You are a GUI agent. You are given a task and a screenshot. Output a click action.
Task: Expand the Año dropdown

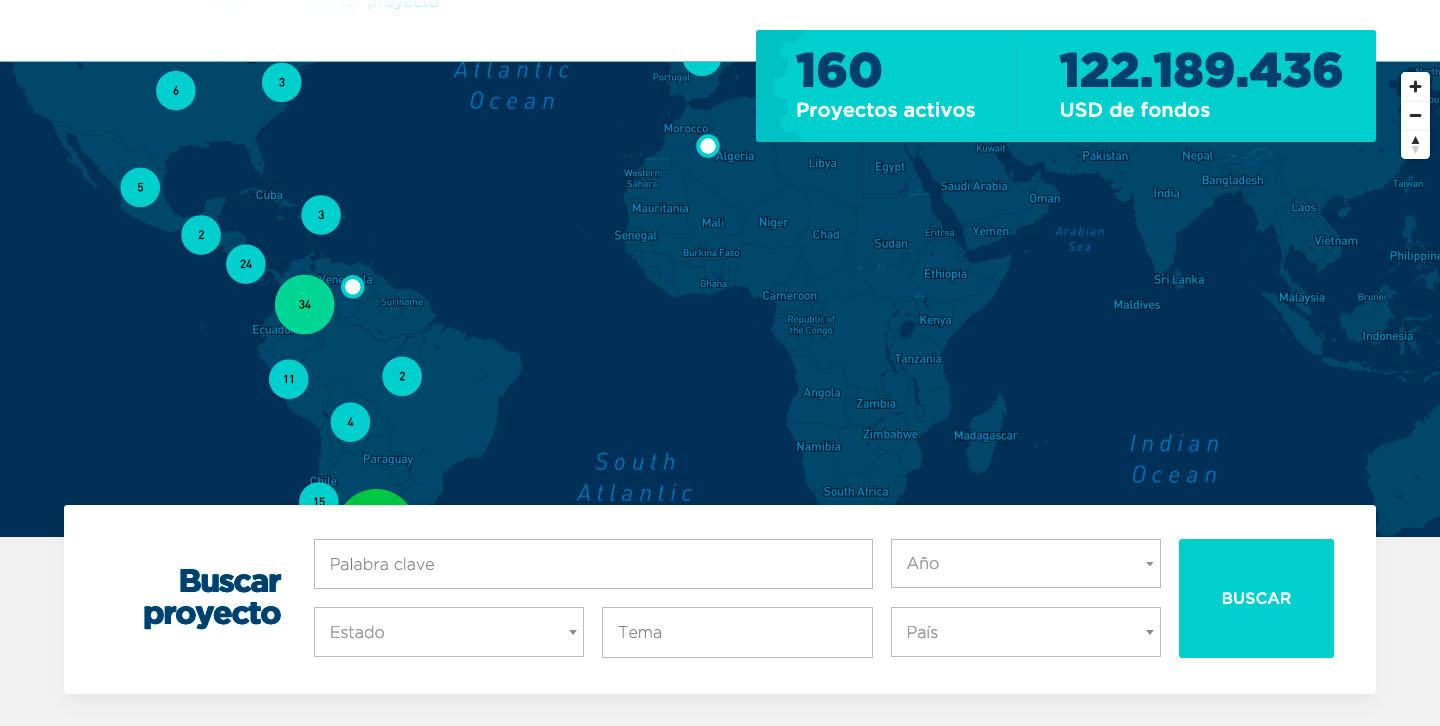[x=1025, y=564]
